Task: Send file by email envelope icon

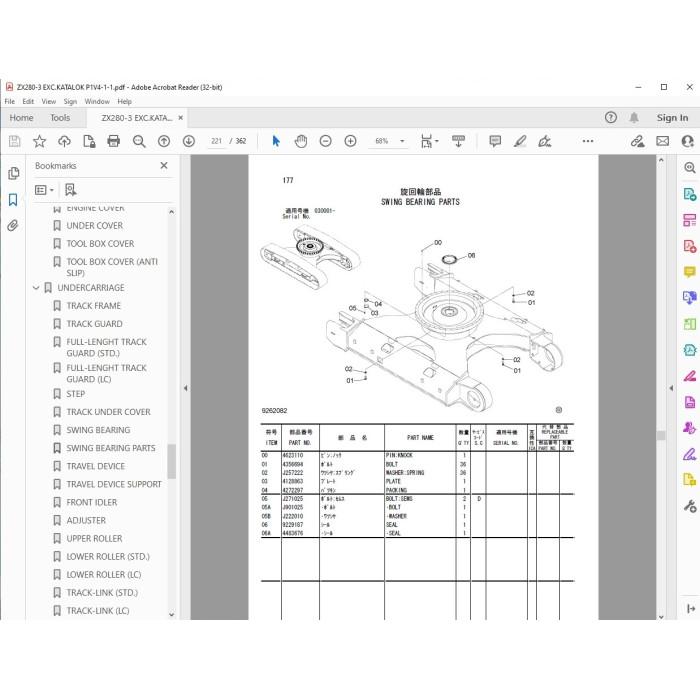Action: point(662,142)
